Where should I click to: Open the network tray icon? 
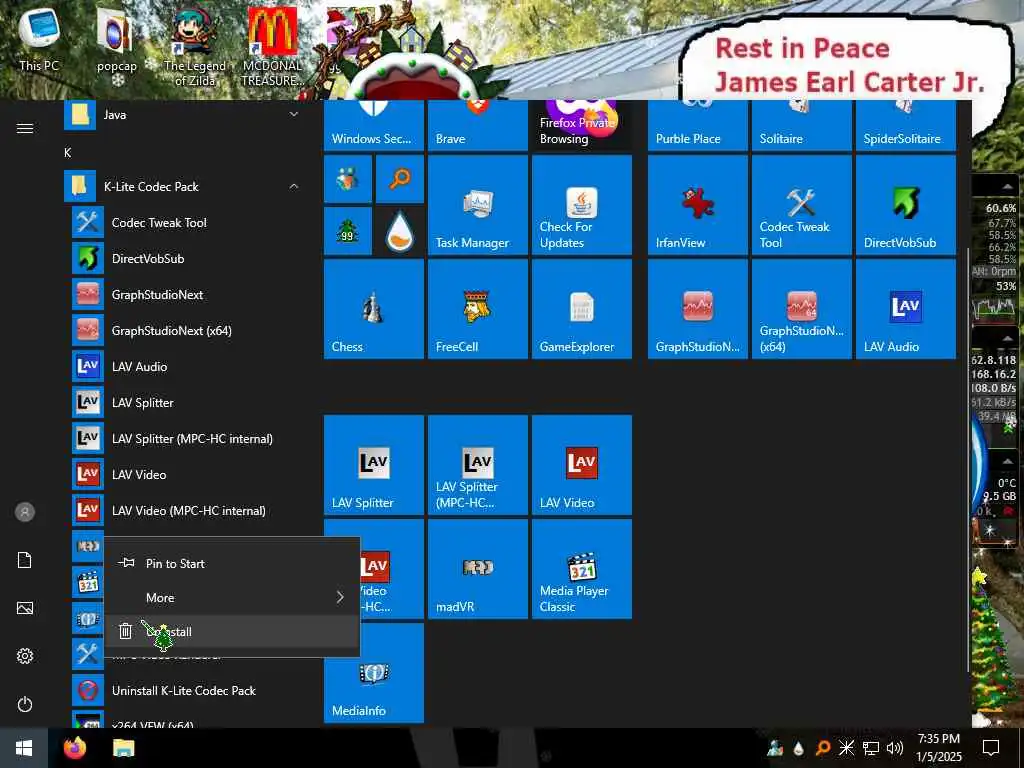[x=871, y=748]
